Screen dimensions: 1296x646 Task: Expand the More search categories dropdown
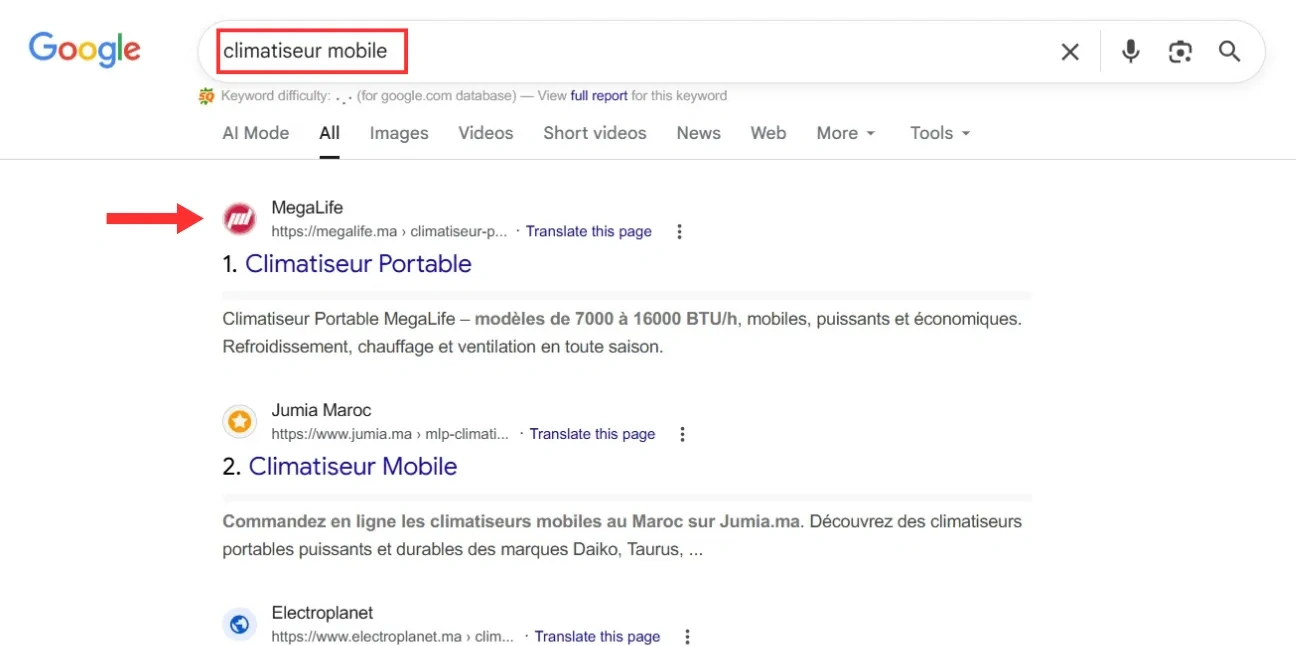(x=845, y=133)
